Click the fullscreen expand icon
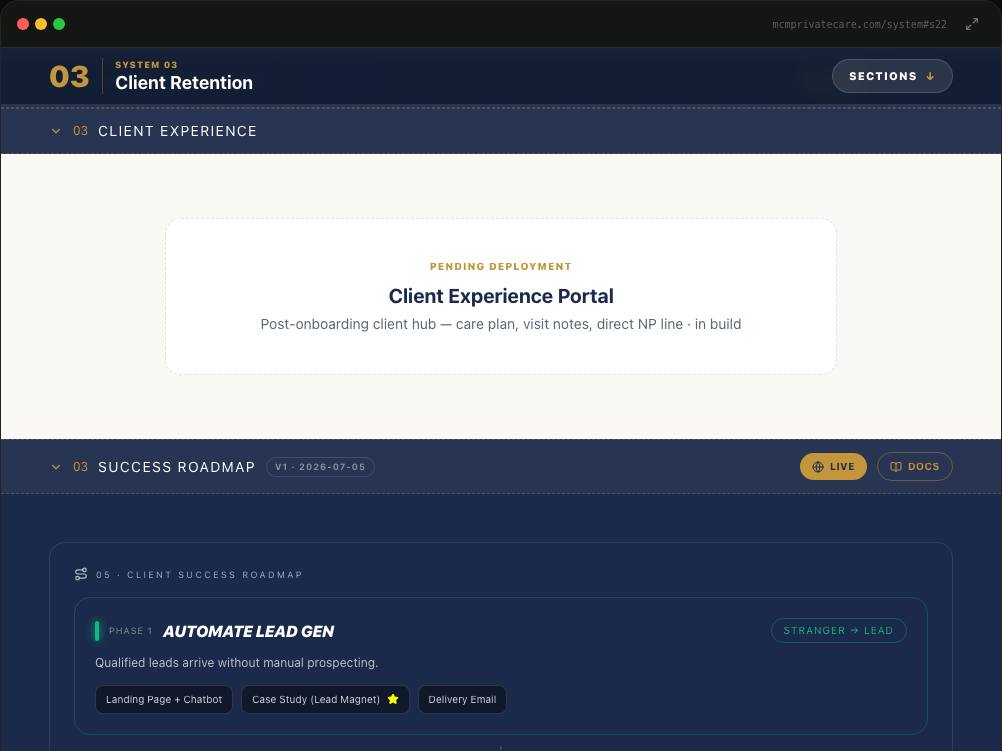This screenshot has height=751, width=1002. point(971,24)
